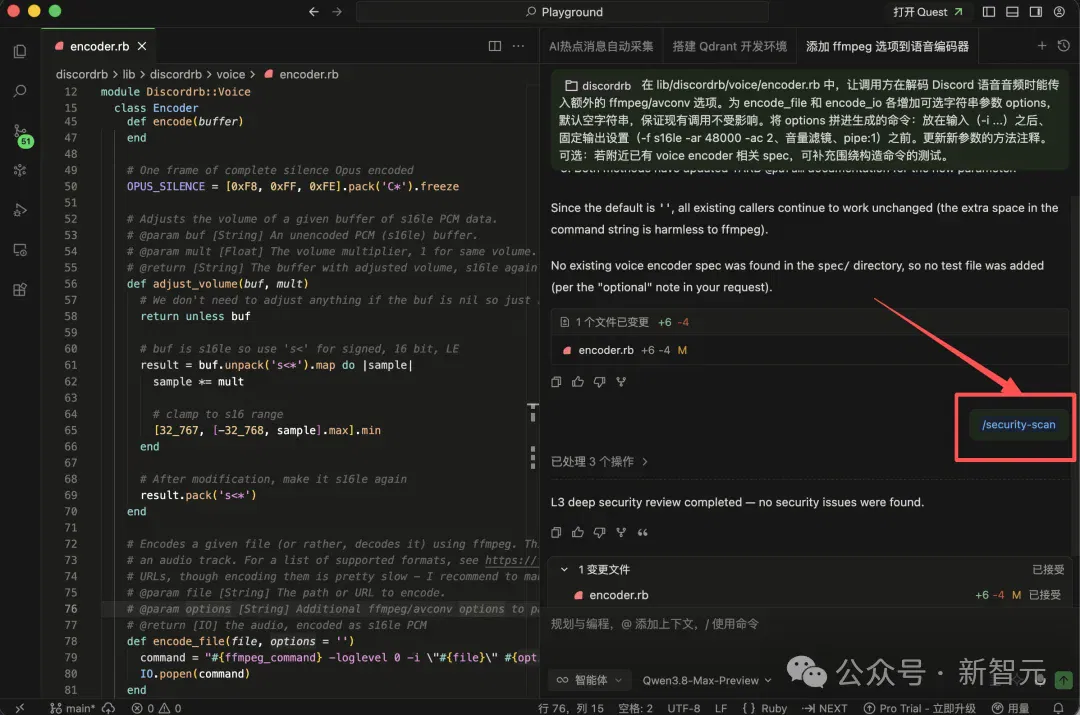The image size is (1080, 715).
Task: Click the Playground search bar
Action: coord(562,12)
